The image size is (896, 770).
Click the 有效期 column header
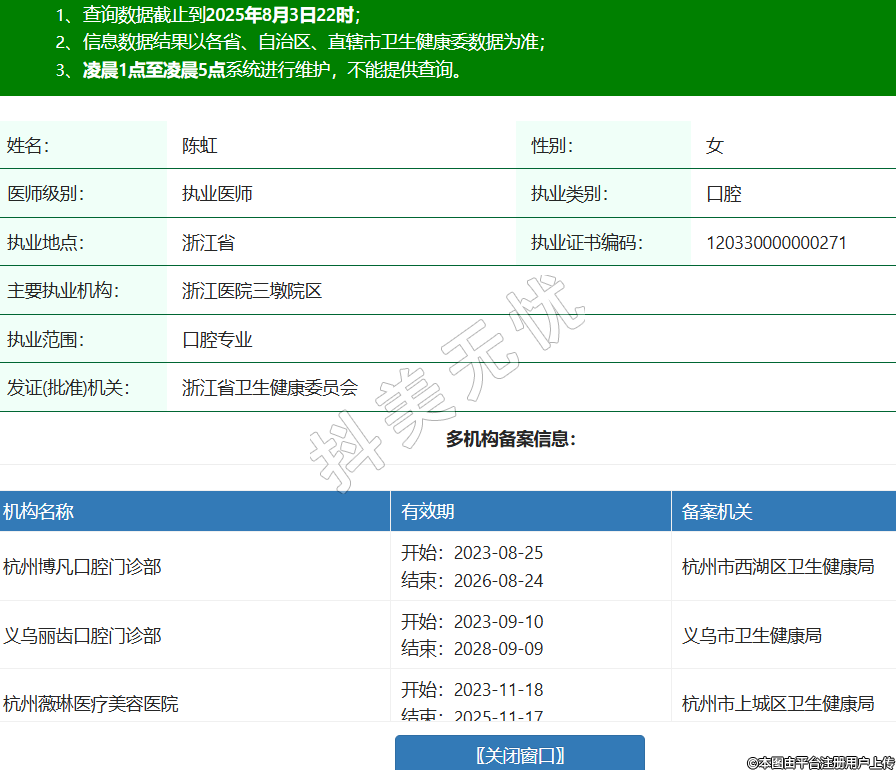coord(428,512)
